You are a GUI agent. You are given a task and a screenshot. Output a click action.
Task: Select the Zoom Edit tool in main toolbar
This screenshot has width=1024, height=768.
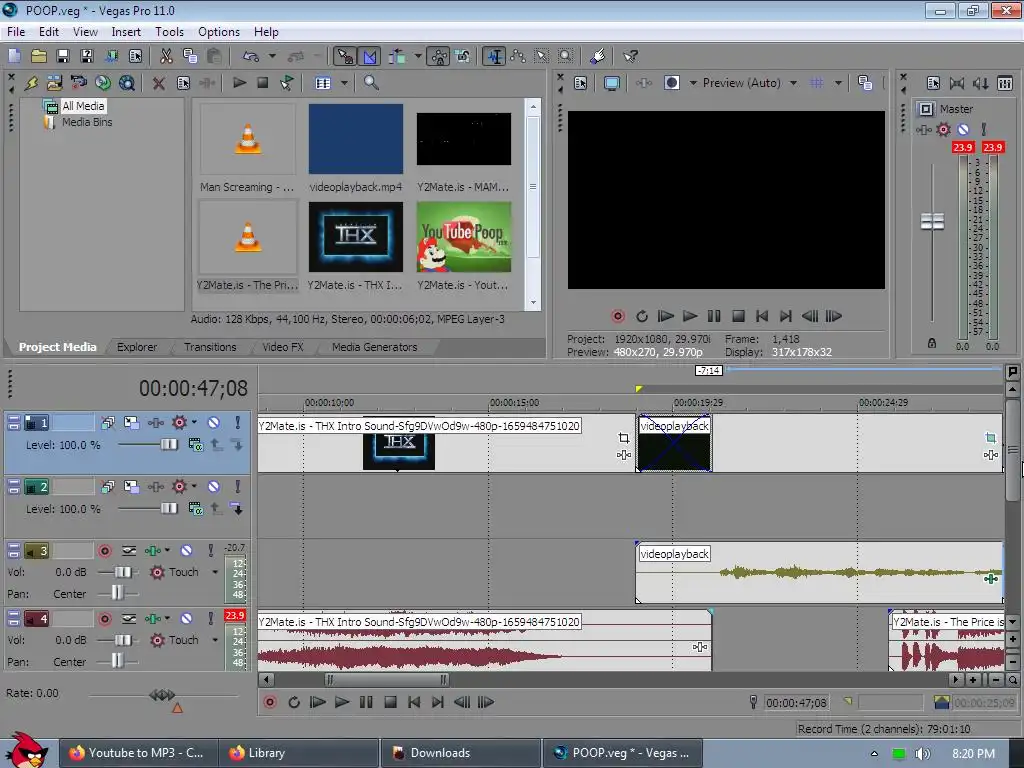click(566, 56)
